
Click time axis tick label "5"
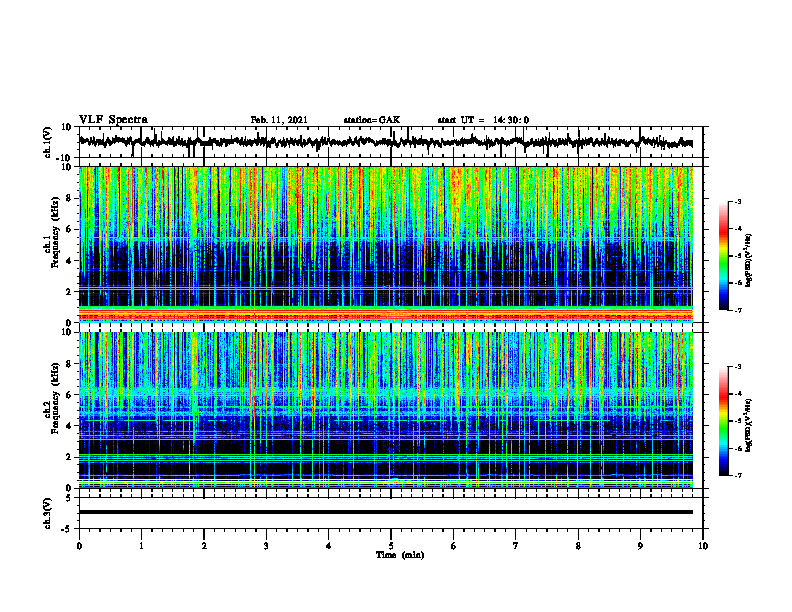pos(391,546)
